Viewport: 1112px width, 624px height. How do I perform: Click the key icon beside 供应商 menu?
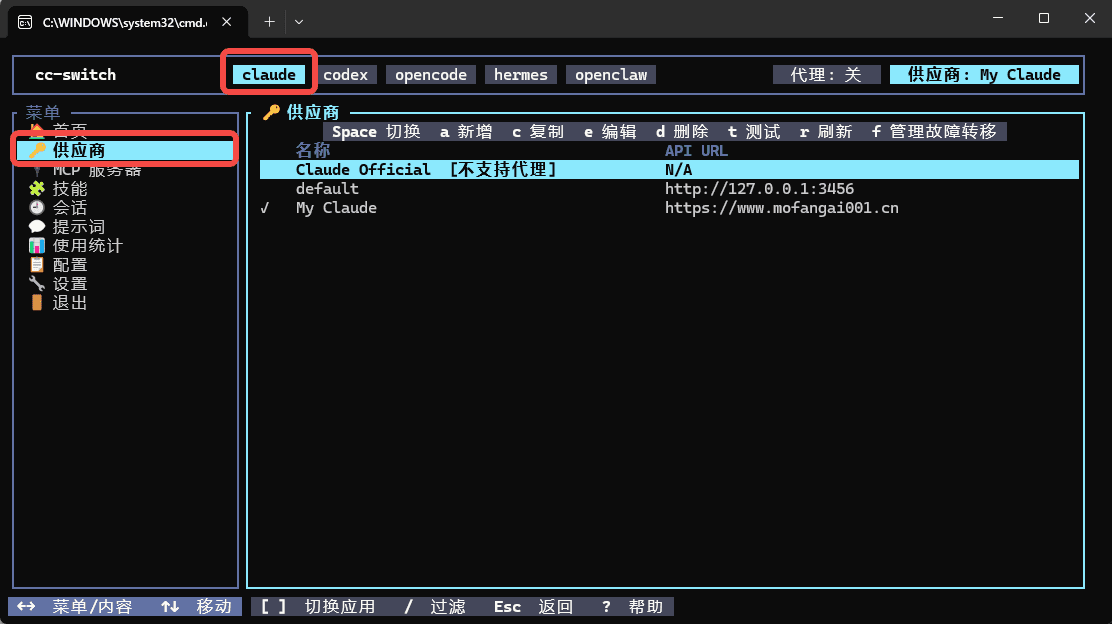[37, 150]
